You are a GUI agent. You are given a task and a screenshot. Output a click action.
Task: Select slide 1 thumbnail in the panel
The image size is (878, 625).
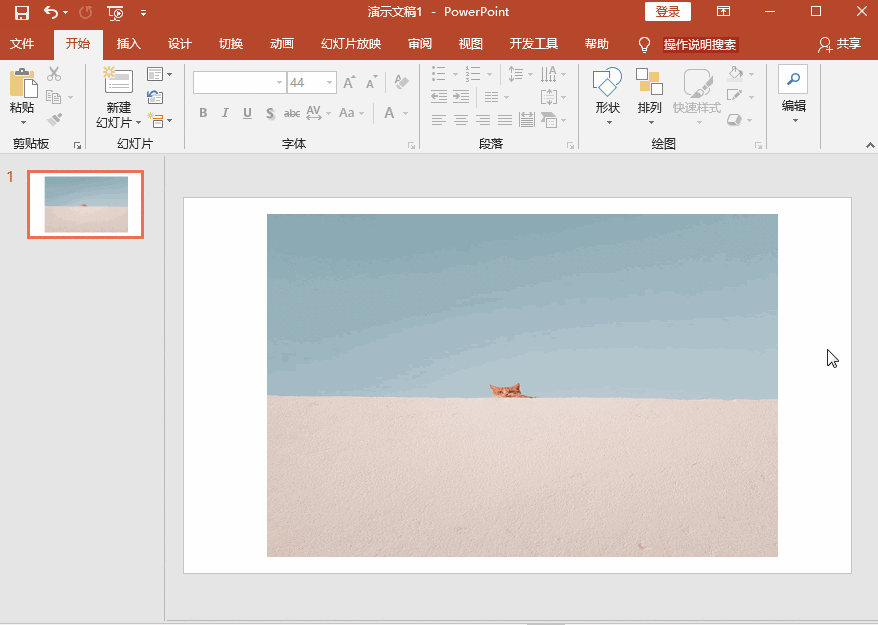(x=86, y=204)
